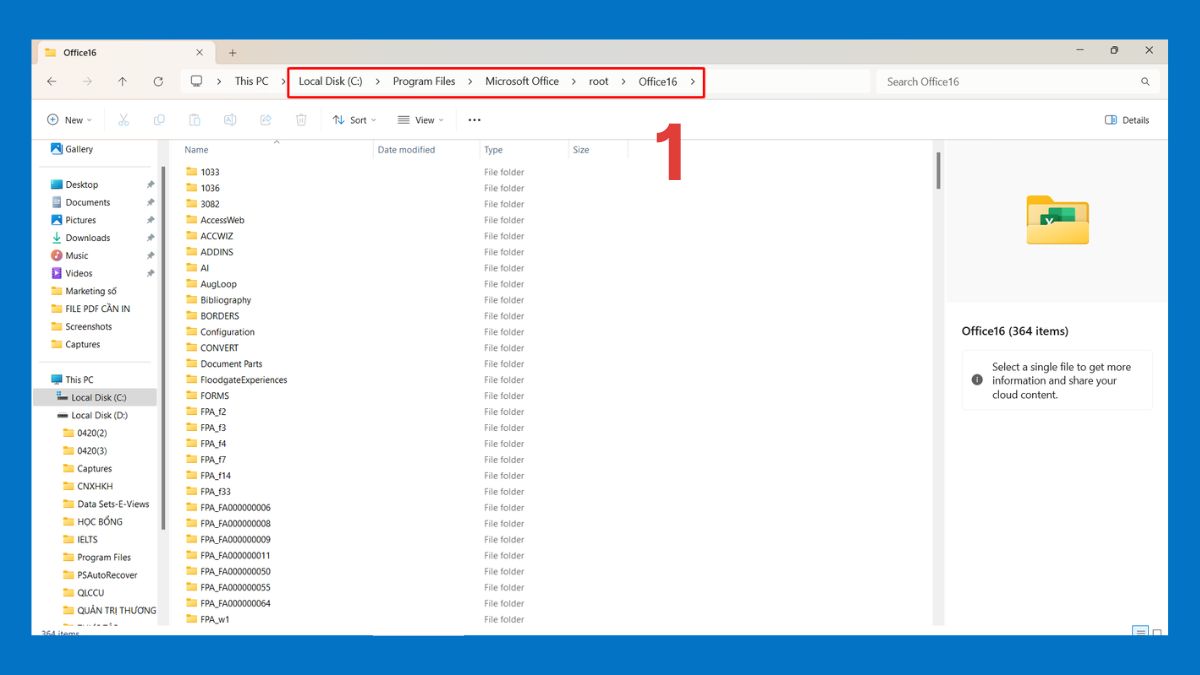Click the Back navigation arrow
The width and height of the screenshot is (1200, 675).
click(52, 82)
